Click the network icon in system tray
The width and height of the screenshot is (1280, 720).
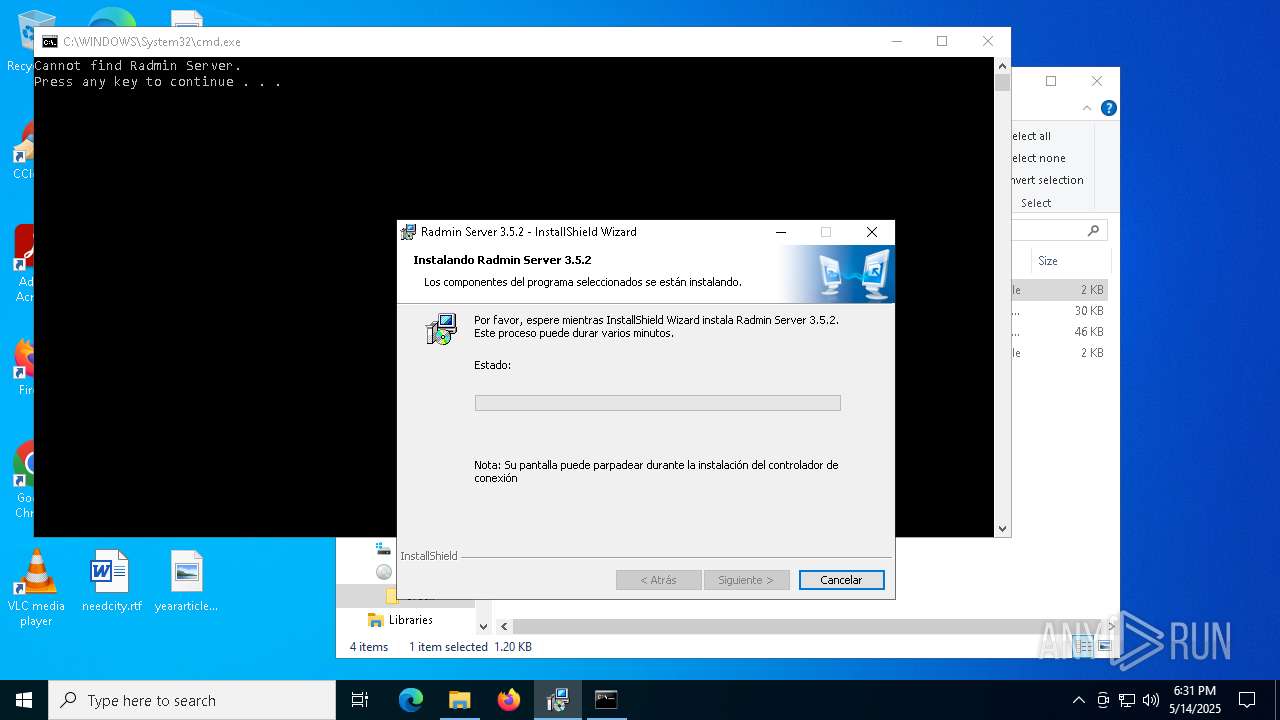coord(1127,700)
